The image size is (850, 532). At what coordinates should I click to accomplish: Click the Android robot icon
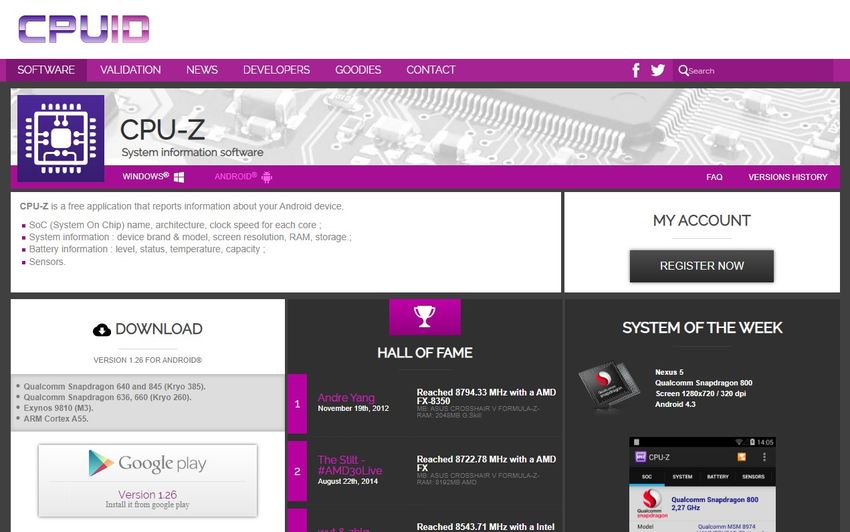point(267,177)
